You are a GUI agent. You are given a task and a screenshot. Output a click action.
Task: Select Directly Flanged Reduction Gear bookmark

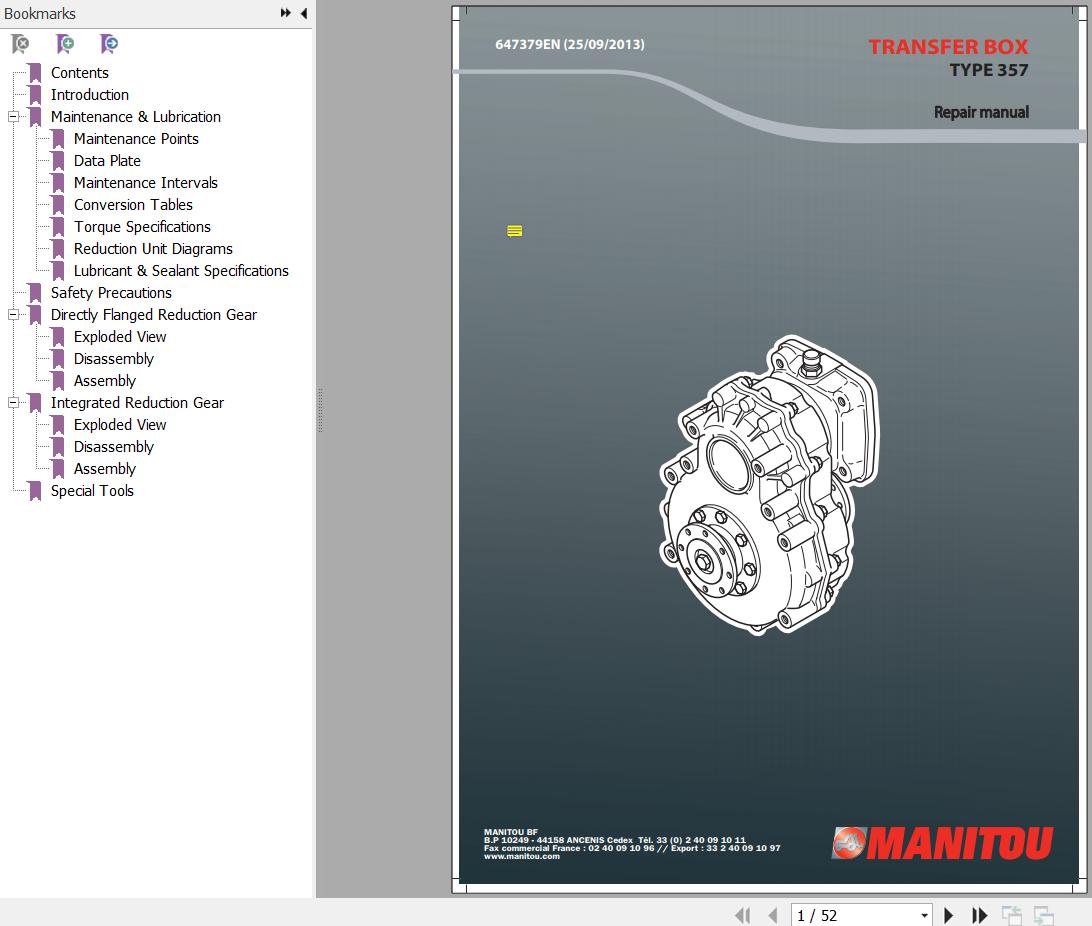154,315
